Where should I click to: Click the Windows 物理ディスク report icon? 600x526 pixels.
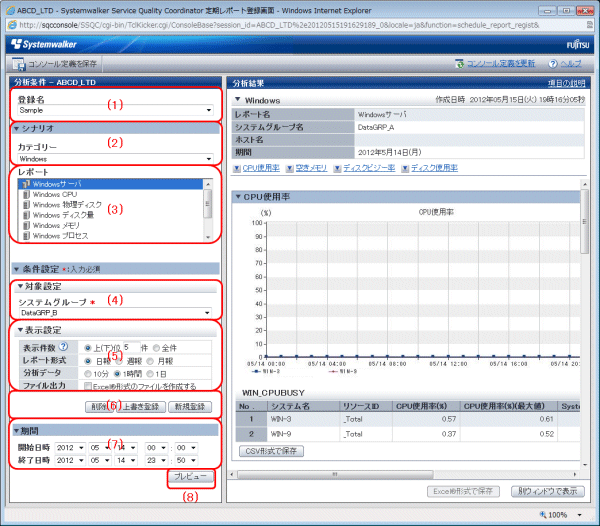click(x=26, y=205)
